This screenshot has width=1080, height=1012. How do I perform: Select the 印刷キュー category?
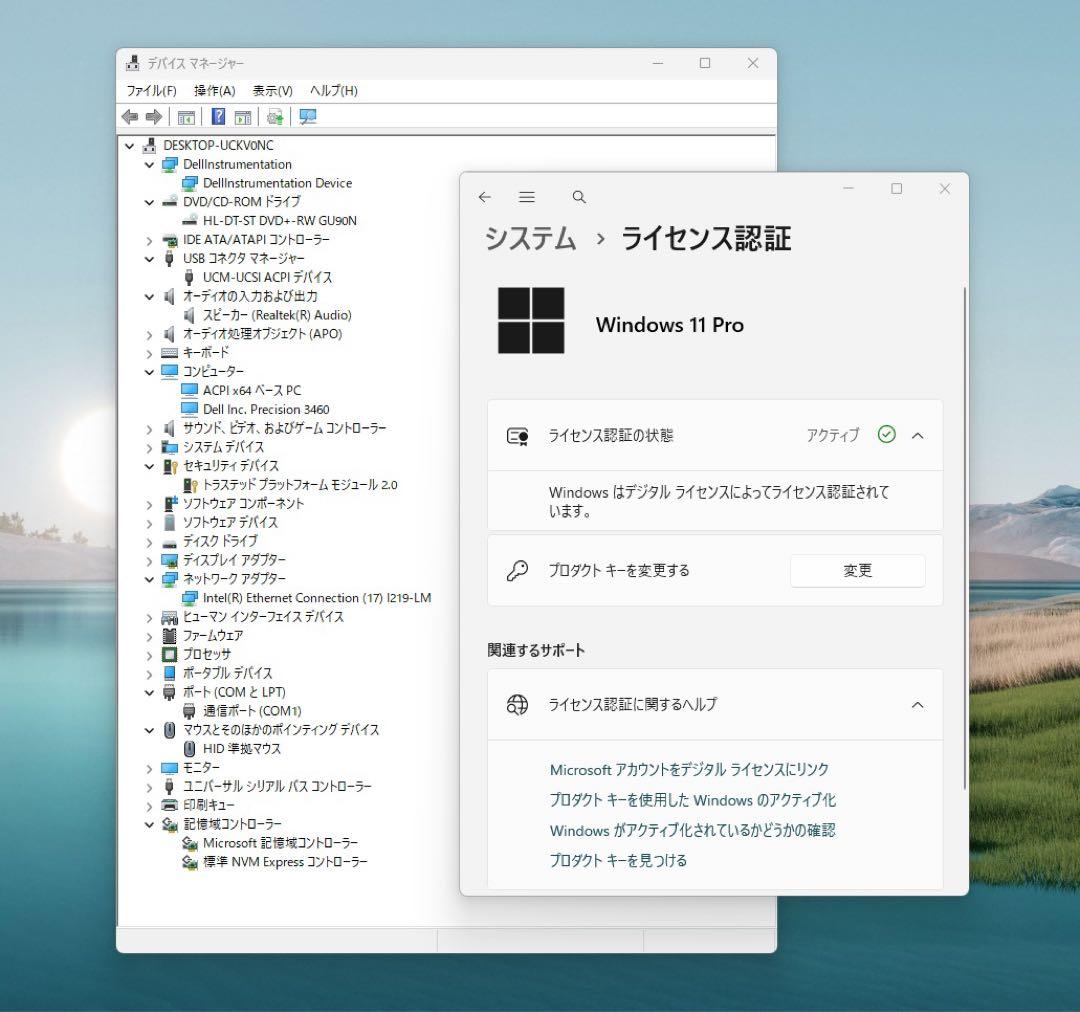pyautogui.click(x=209, y=805)
